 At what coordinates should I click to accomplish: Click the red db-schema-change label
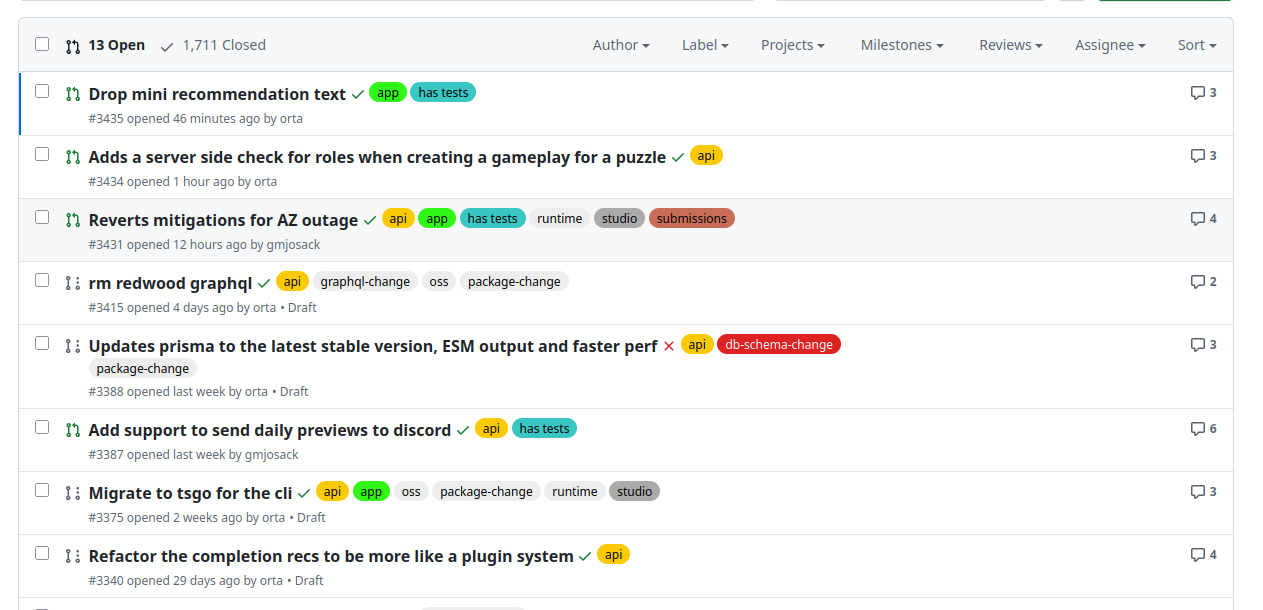tap(778, 344)
